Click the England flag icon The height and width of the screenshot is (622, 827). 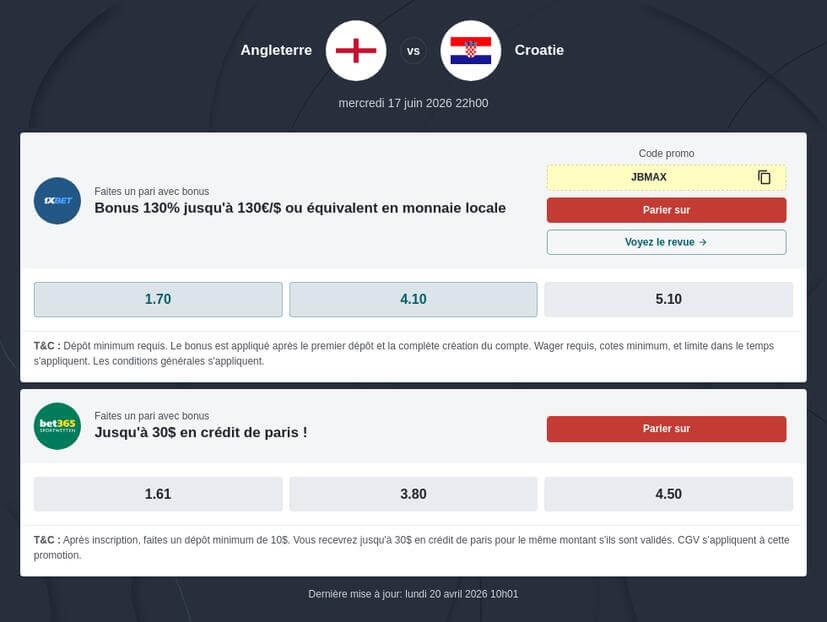(x=356, y=50)
